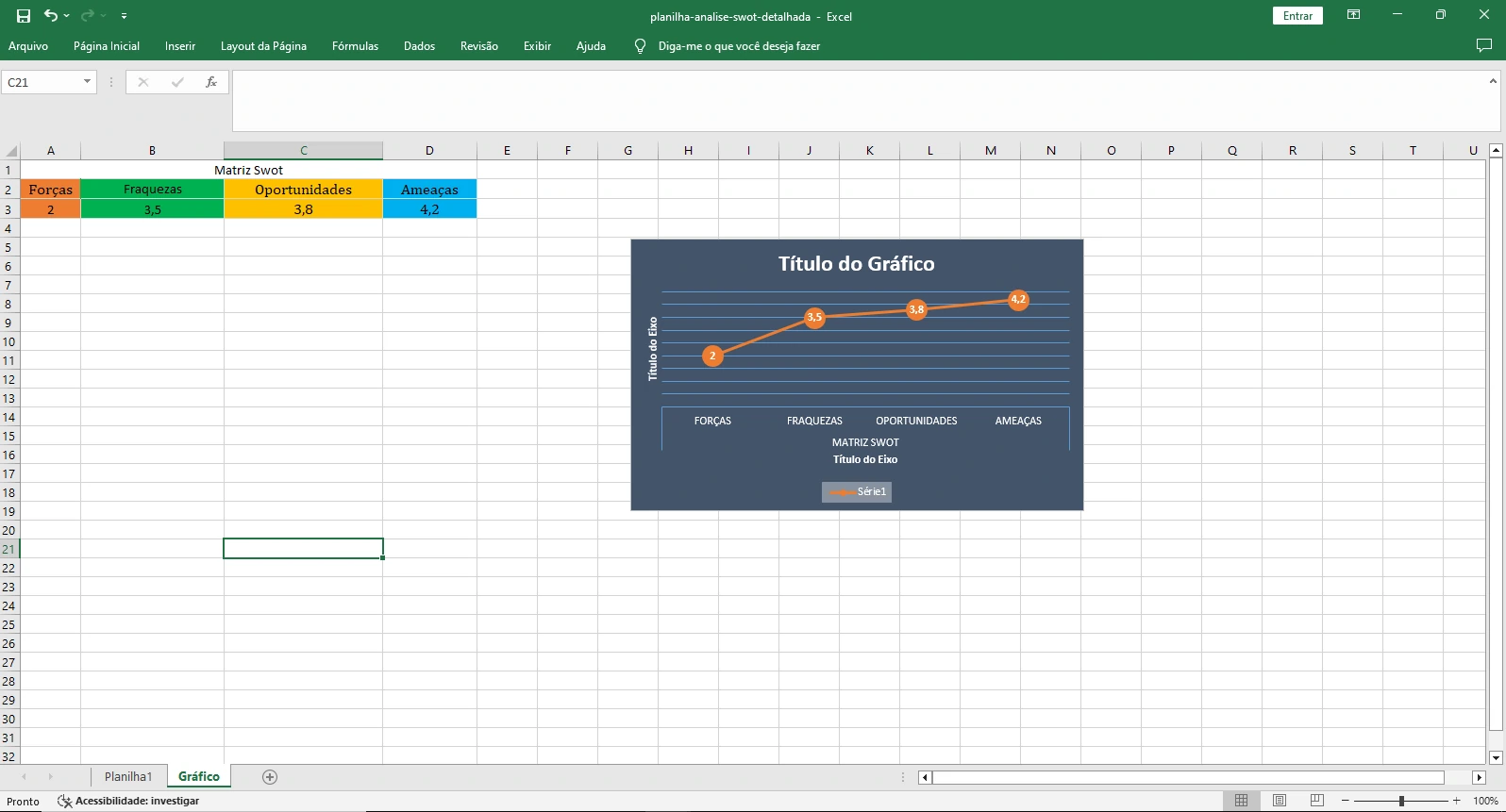Click the zoom slider handle
1506x812 pixels.
click(x=1401, y=801)
